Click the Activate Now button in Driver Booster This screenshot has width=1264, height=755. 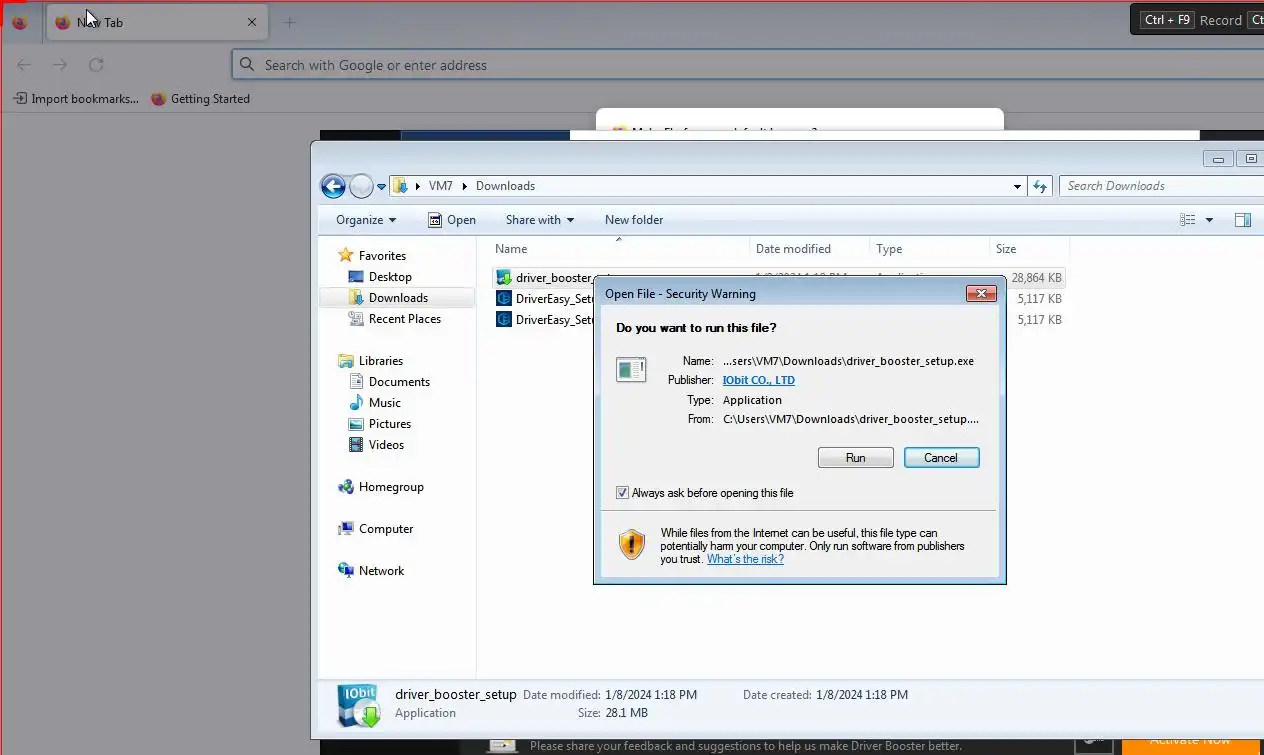(1190, 742)
